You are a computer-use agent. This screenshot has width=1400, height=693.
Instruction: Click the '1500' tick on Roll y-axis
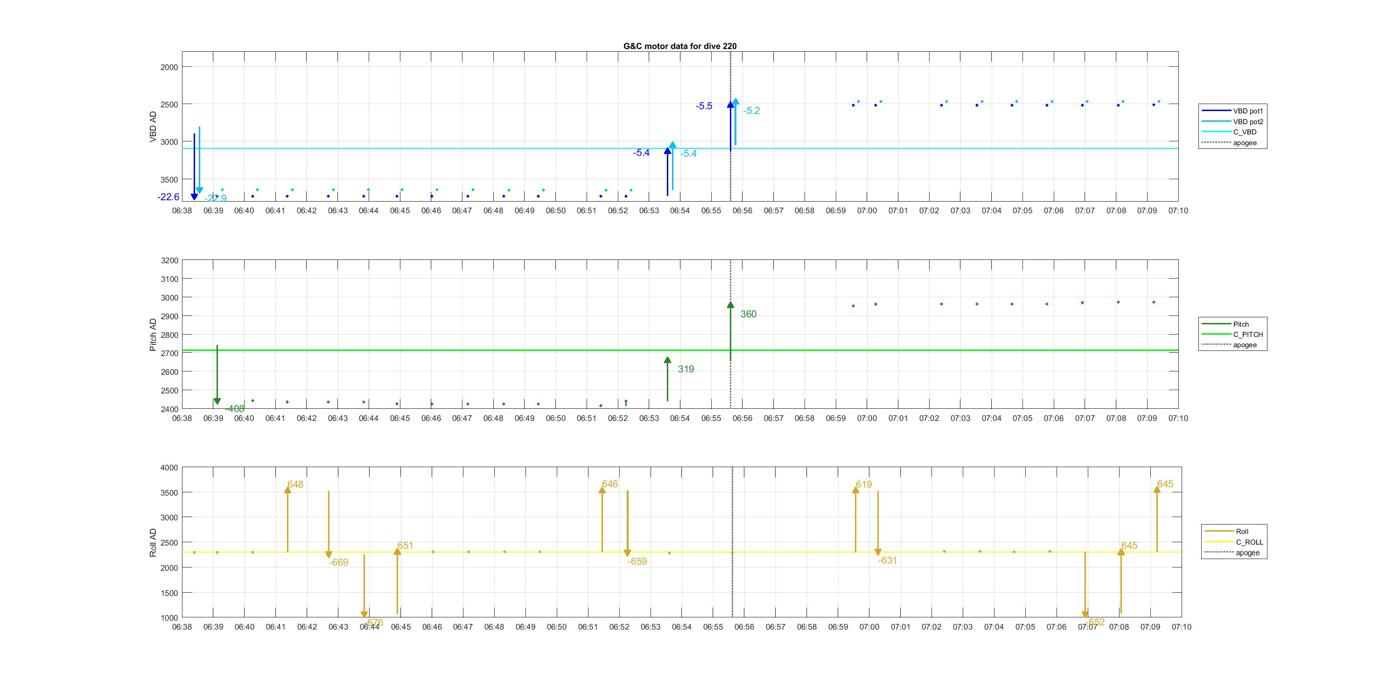point(168,593)
